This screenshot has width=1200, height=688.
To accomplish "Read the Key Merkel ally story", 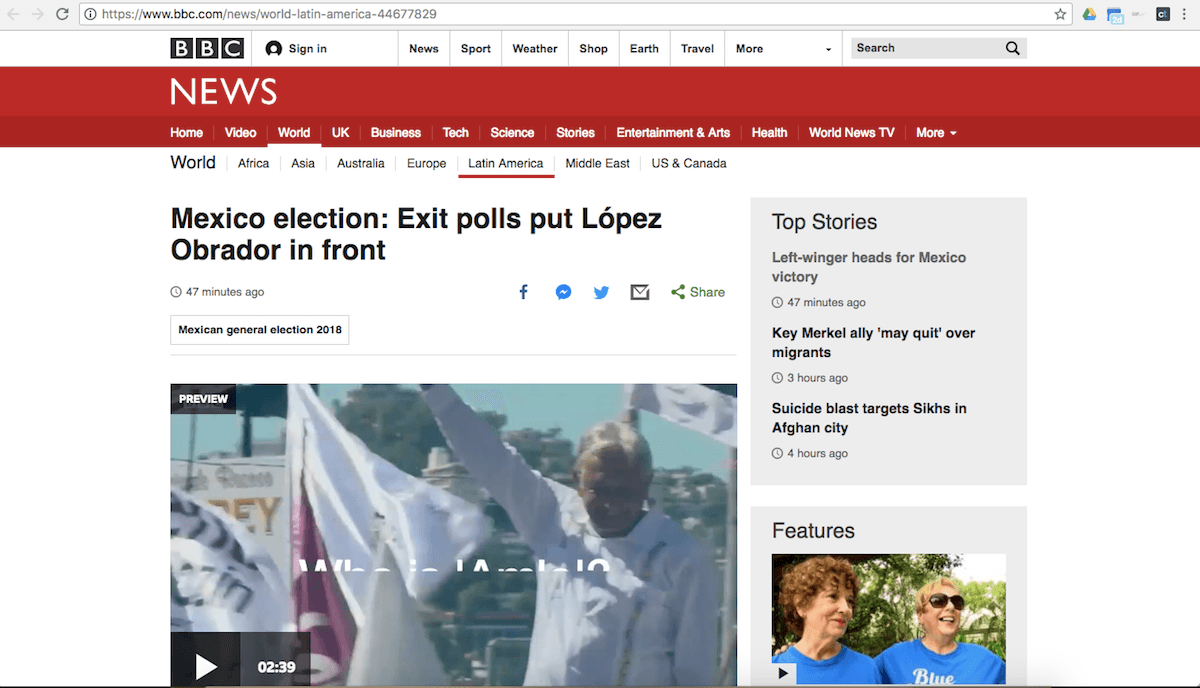I will coord(873,342).
